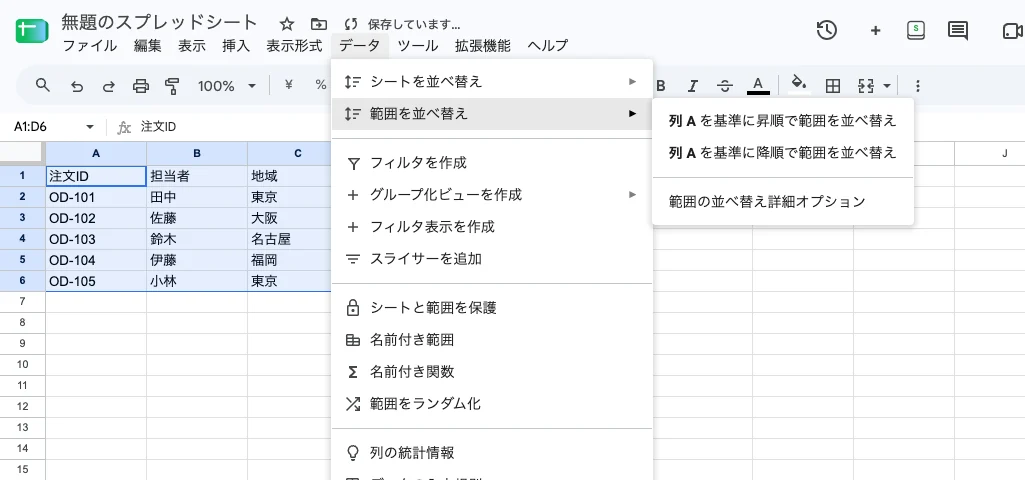Screen dimensions: 1025x480
Task: Choose フィルタ表示を作成
Action: (x=492, y=227)
